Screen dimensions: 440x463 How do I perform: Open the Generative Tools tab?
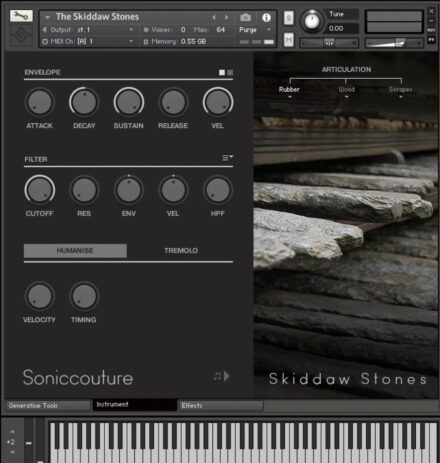[48, 405]
